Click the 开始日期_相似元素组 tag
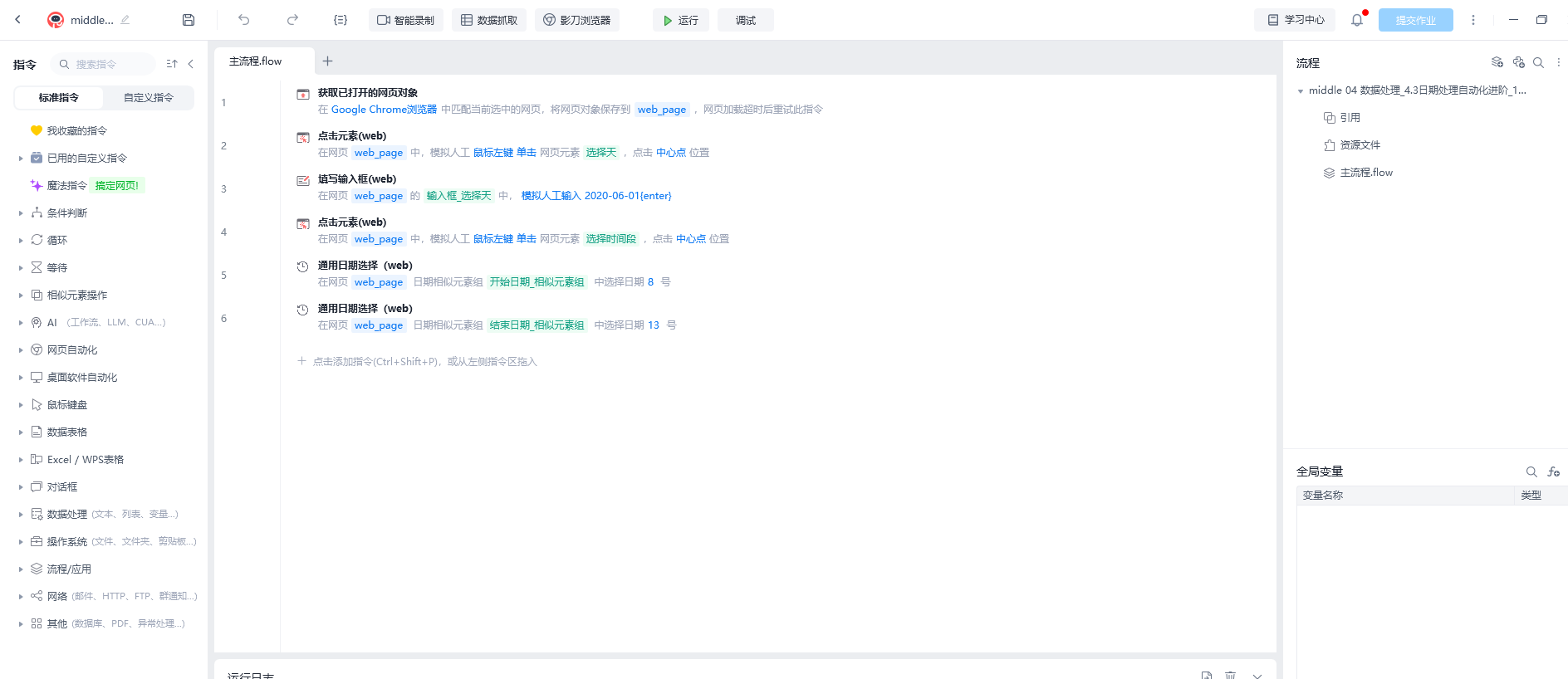Viewport: 1568px width, 679px height. pos(537,282)
